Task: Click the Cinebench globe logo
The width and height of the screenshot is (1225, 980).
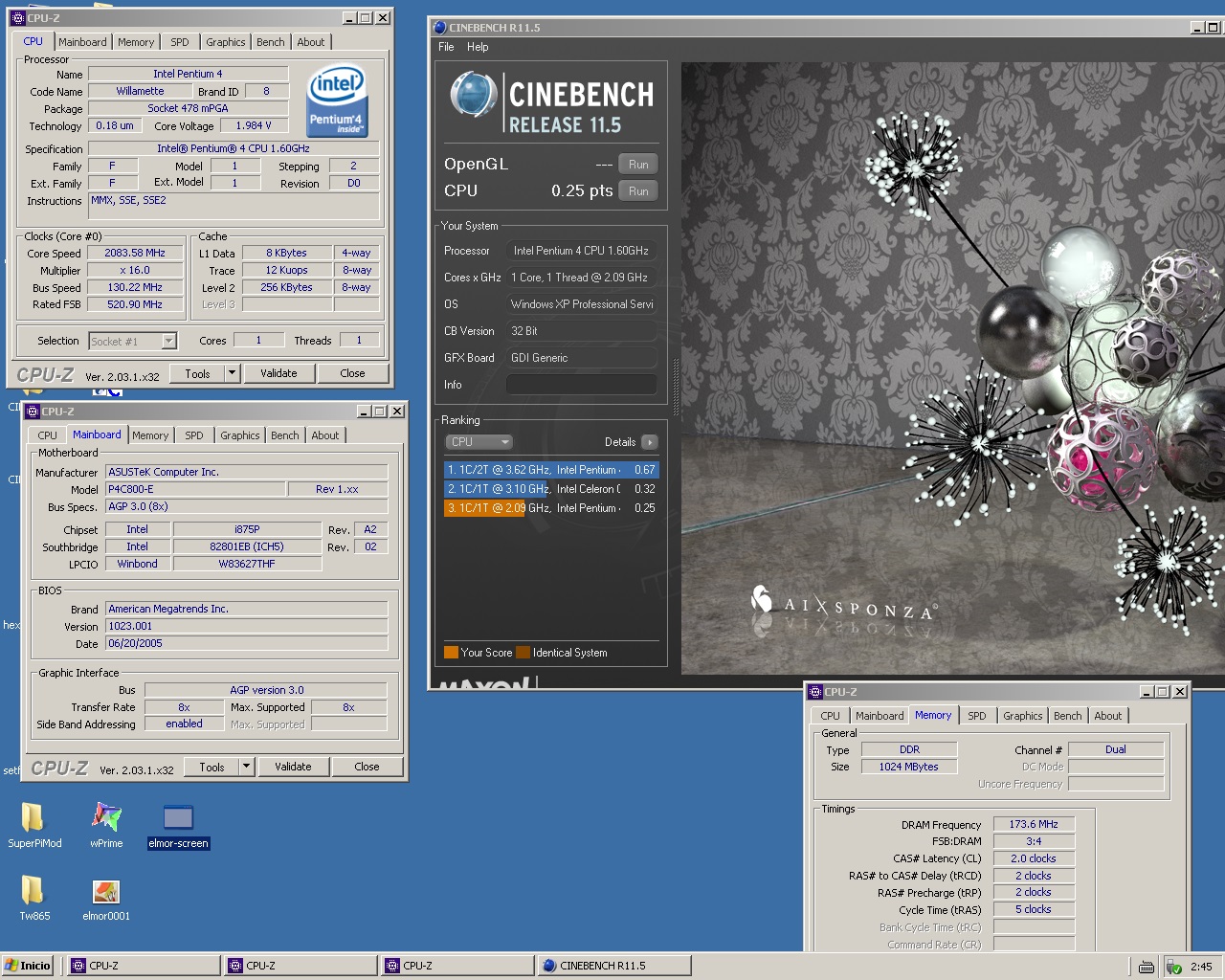Action: point(473,96)
